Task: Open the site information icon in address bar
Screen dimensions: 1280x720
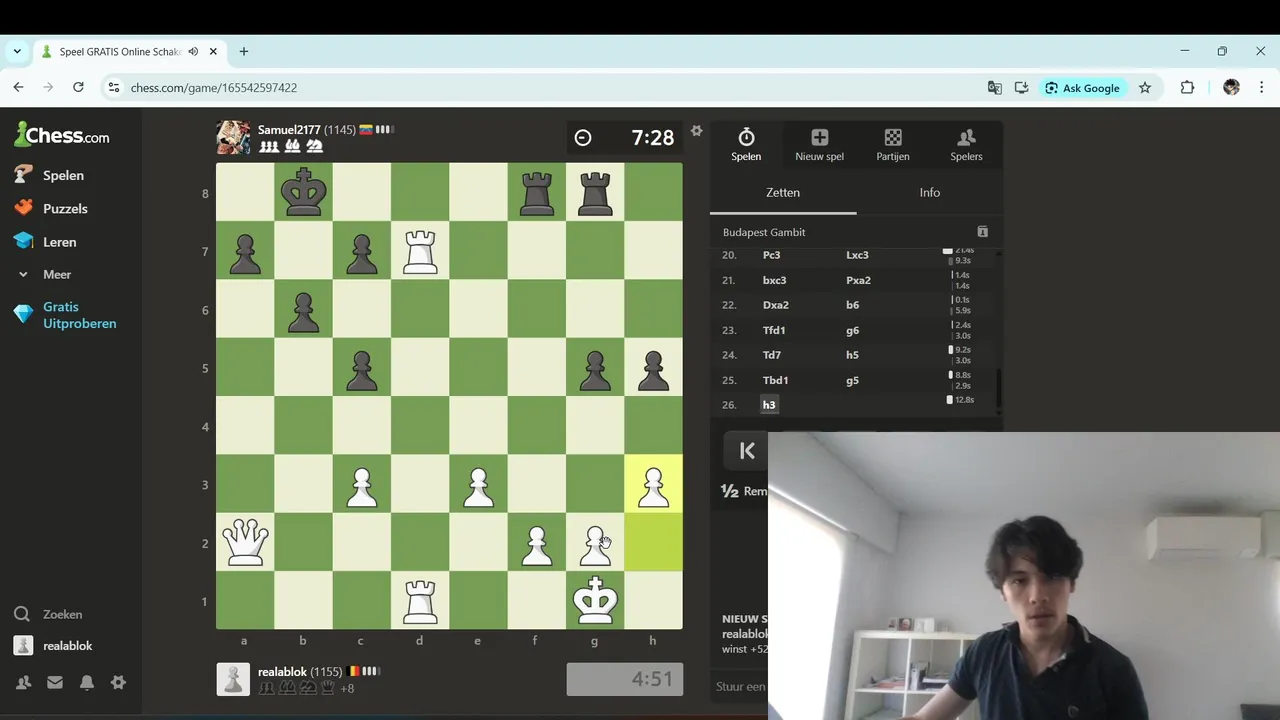Action: coord(114,88)
